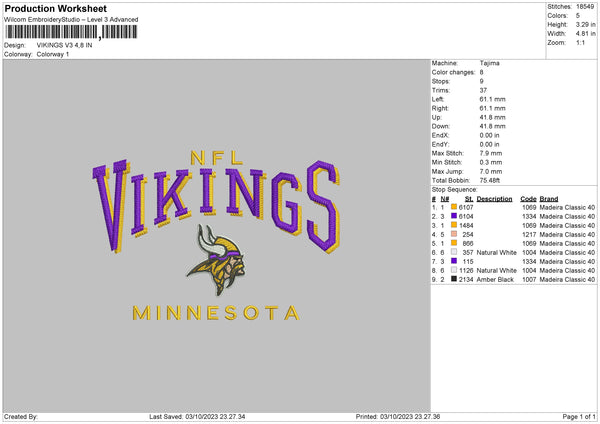Pick the purple swatch in the 115 stitches row

(454, 261)
